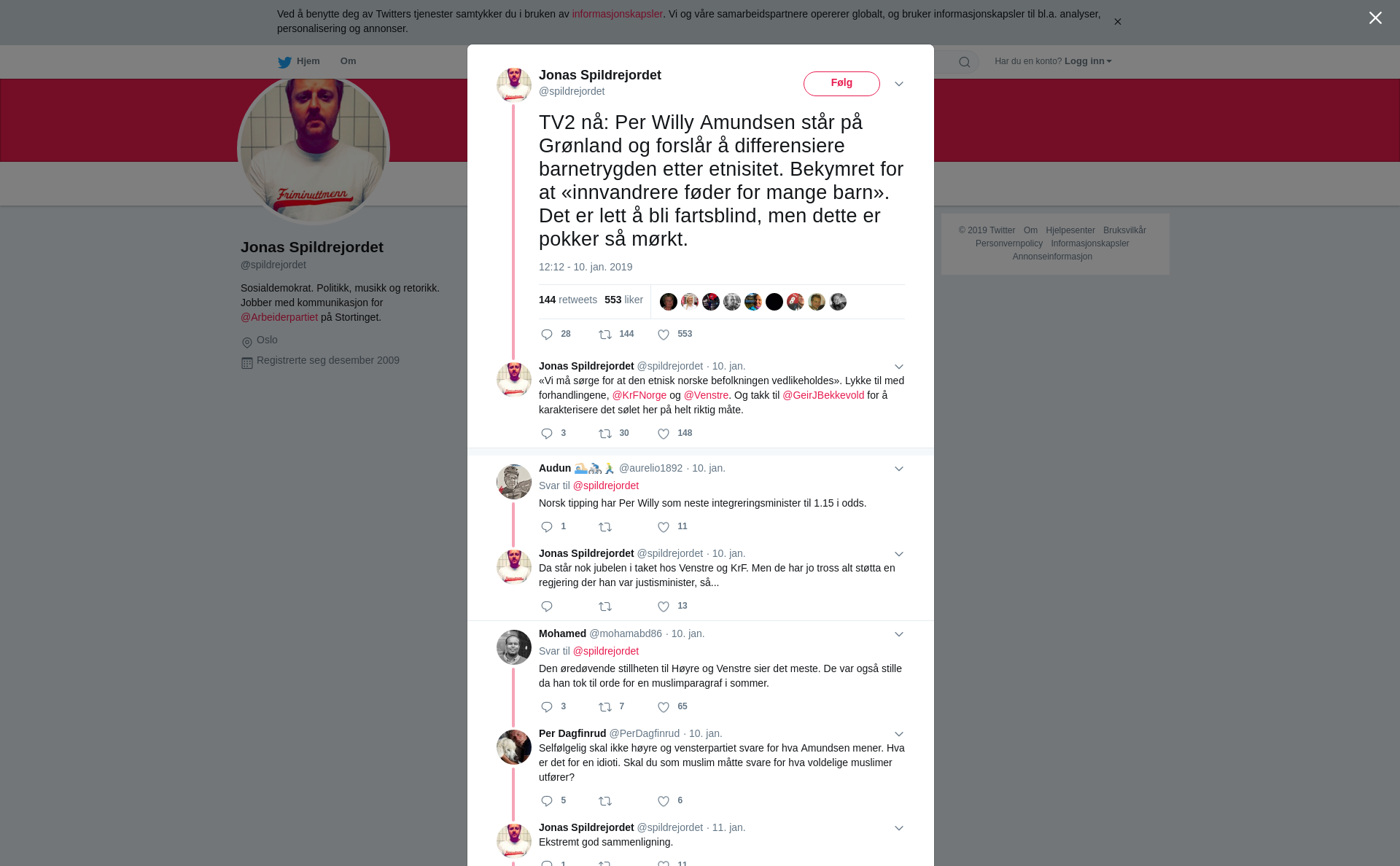Close the tweet overlay with top-right X
This screenshot has height=866, width=1400.
pos(1375,18)
